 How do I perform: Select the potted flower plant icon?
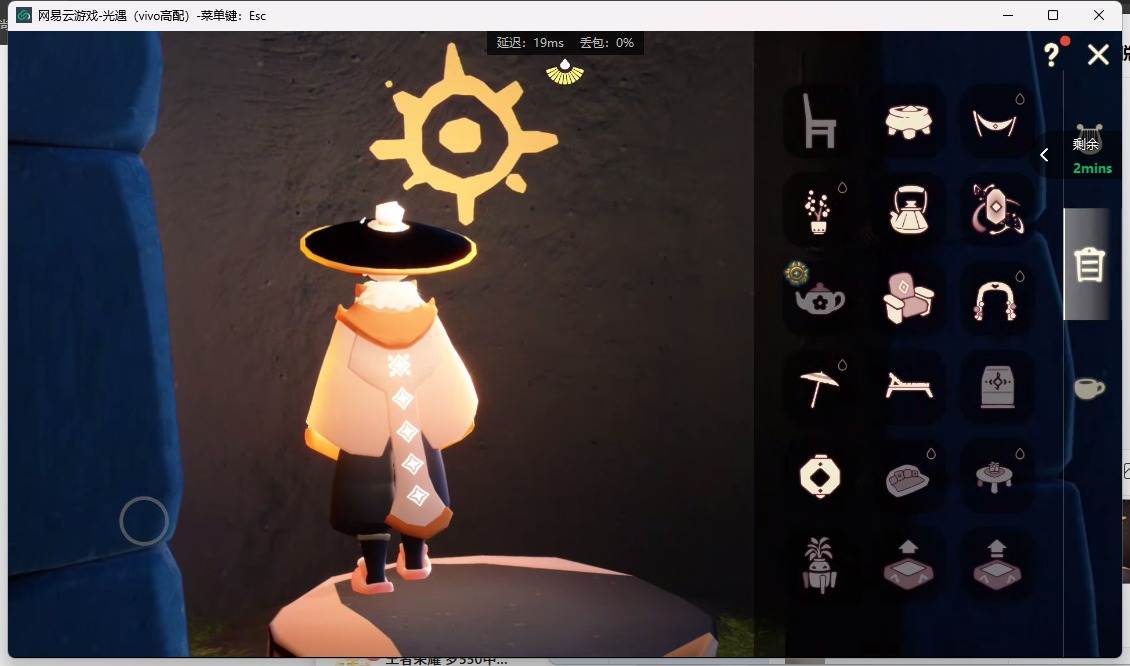tap(819, 211)
